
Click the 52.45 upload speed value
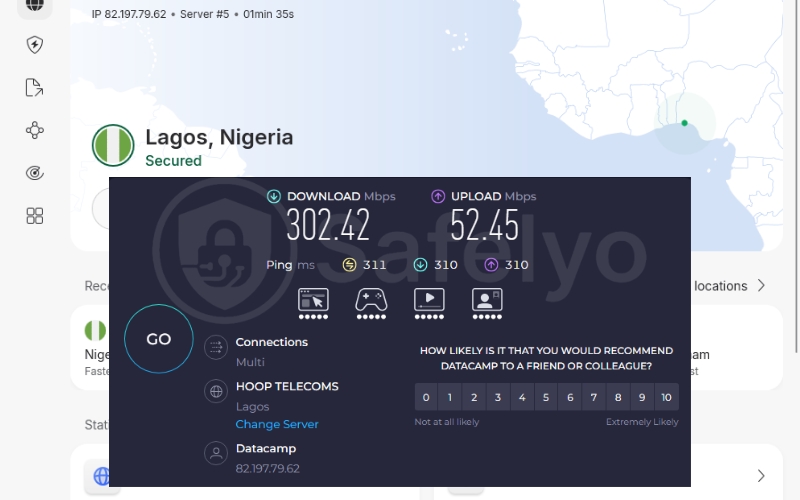point(485,225)
